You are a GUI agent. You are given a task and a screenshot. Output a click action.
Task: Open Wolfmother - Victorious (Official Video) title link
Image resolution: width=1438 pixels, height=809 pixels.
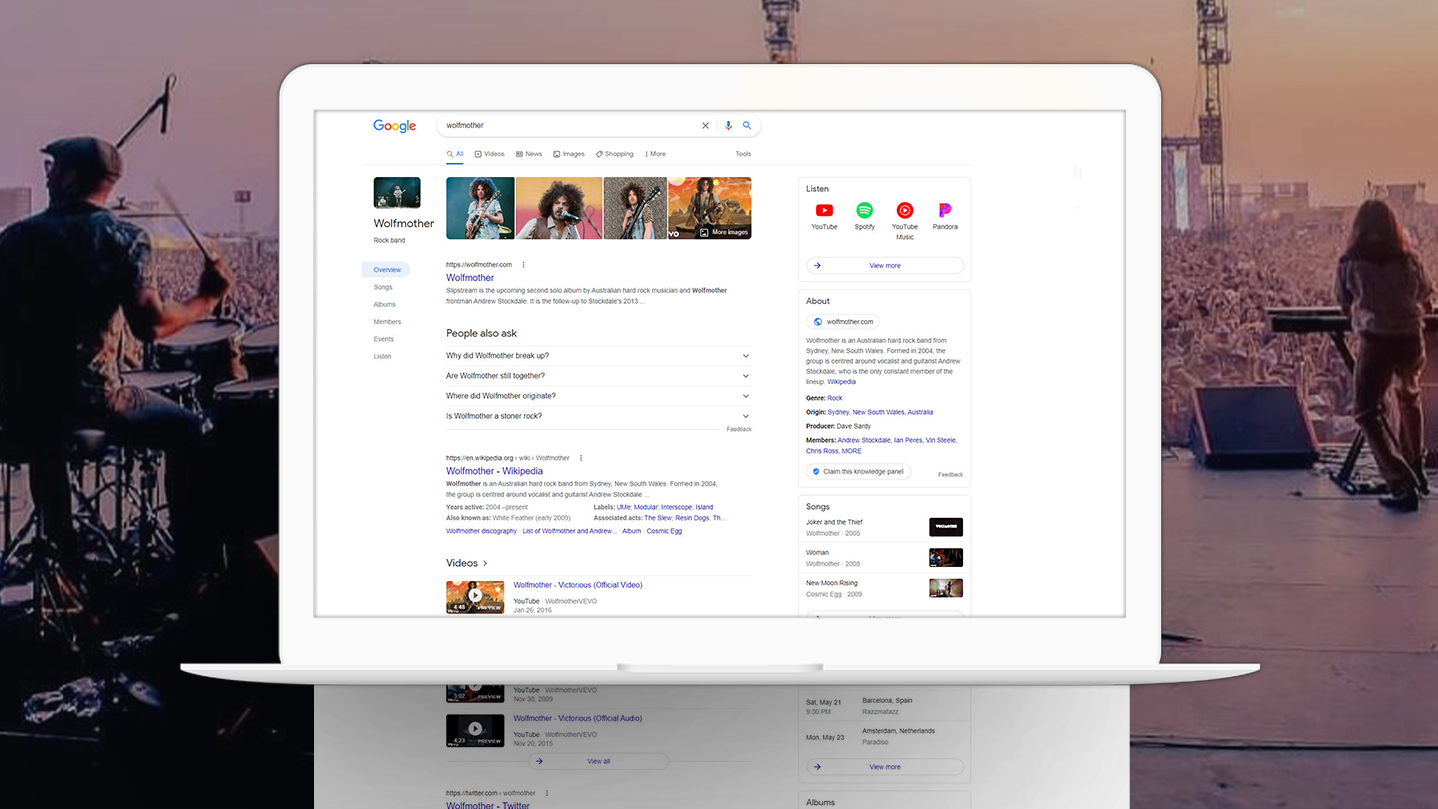(578, 585)
